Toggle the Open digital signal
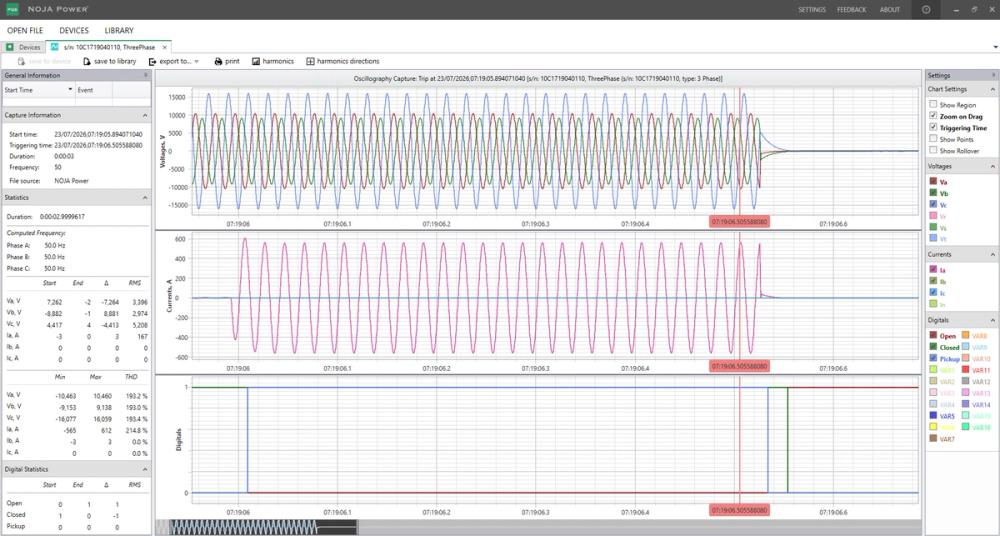Viewport: 1000px width, 536px height. click(x=934, y=336)
